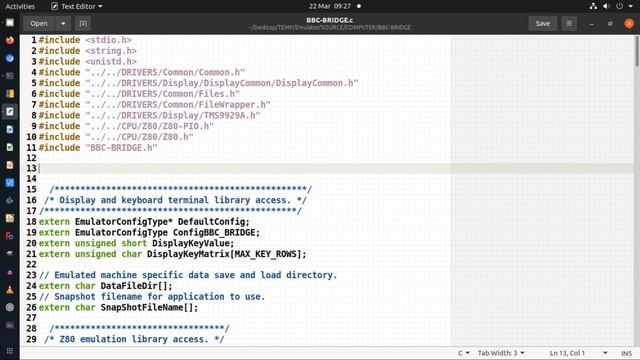Open the gedit hamburger menu
The width and height of the screenshot is (640, 360).
(x=569, y=24)
